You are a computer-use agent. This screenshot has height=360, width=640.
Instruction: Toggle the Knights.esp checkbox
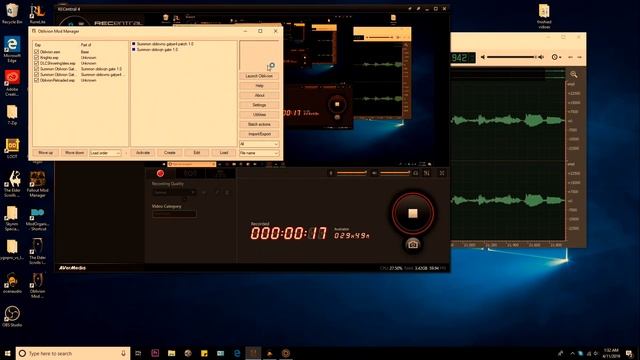tap(36, 58)
